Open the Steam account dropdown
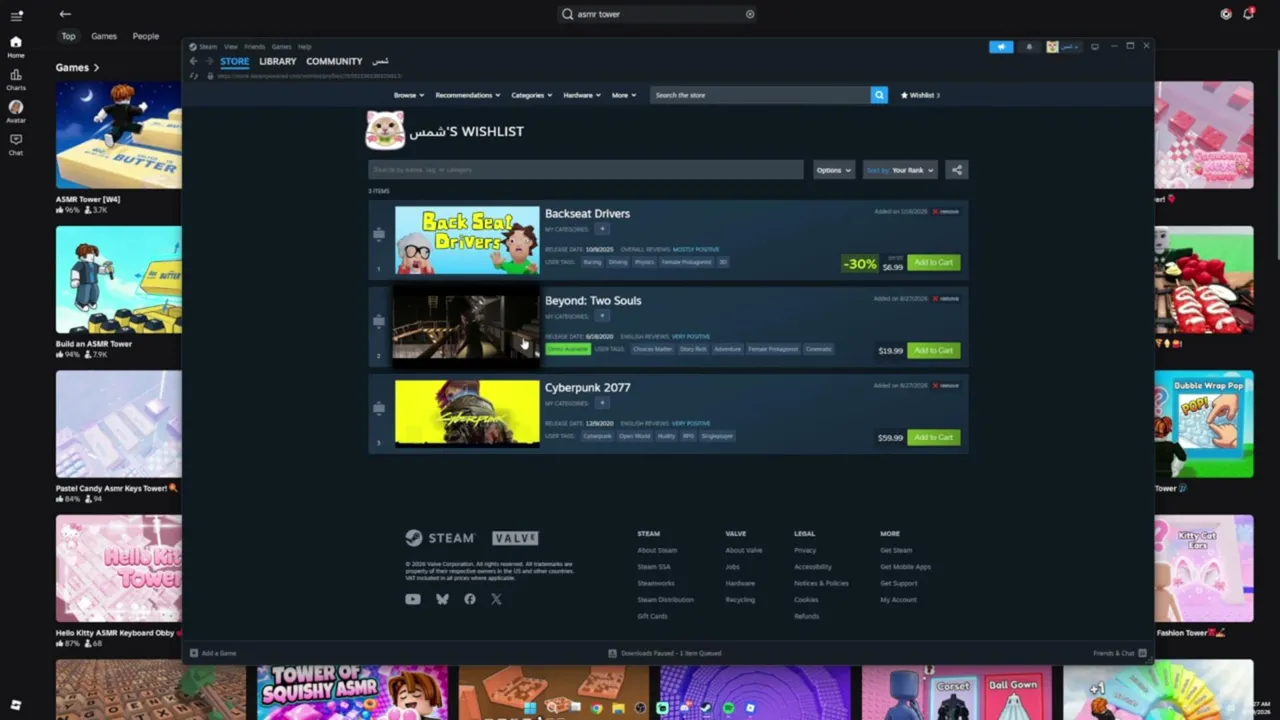 point(1065,47)
